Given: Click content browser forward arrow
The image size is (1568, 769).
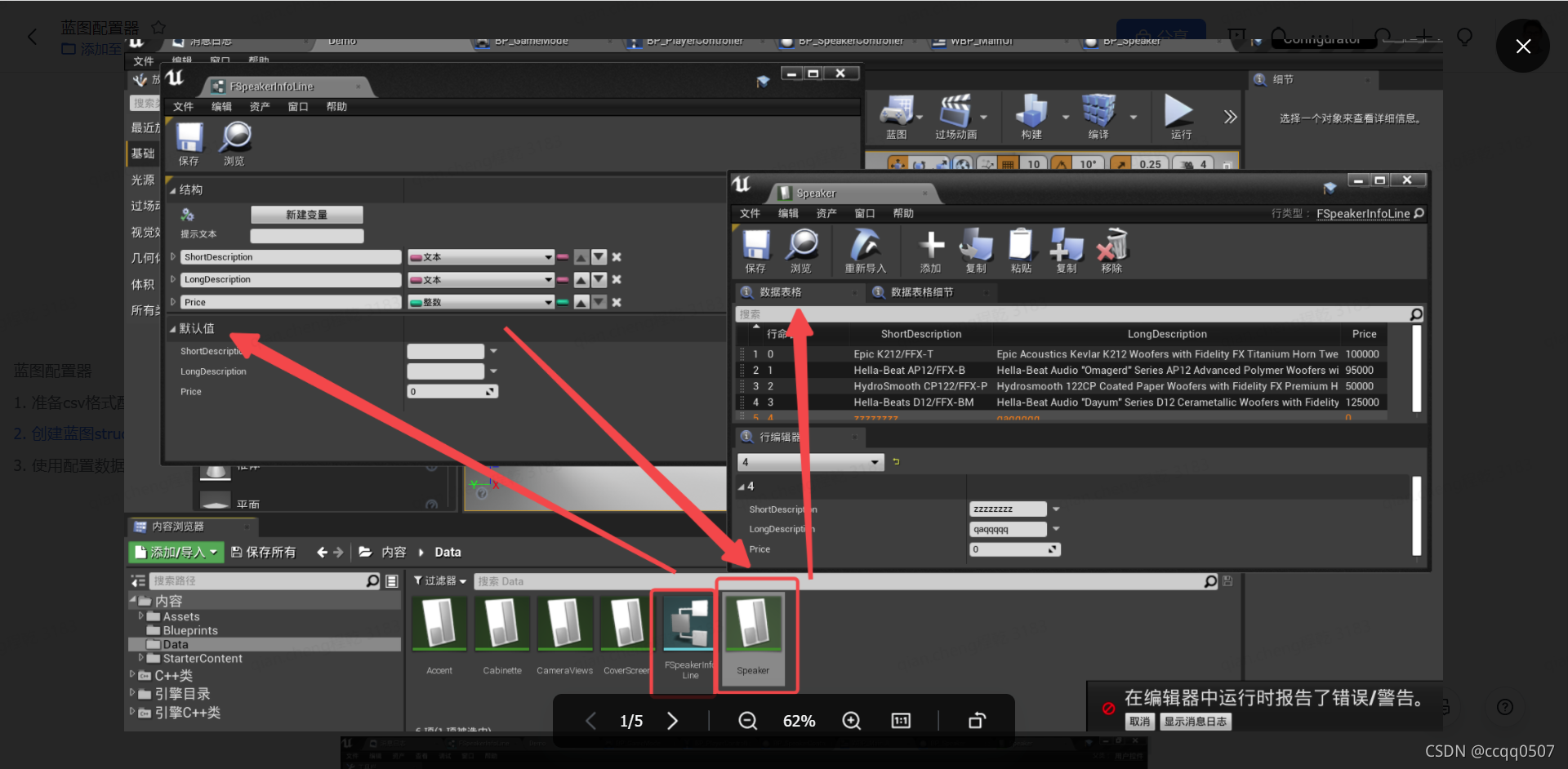Looking at the screenshot, I should click(x=339, y=553).
